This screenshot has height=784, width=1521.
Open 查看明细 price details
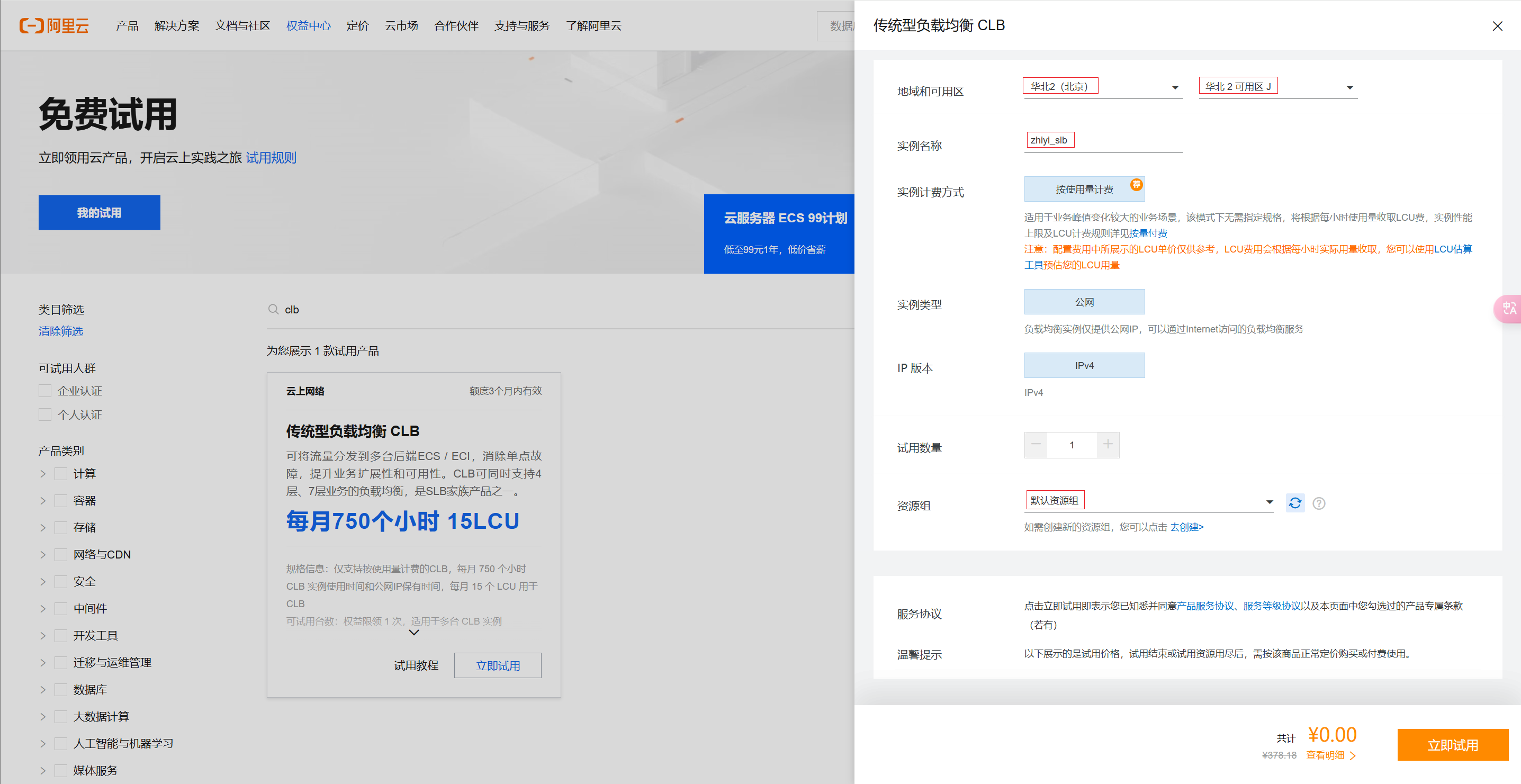(1330, 755)
